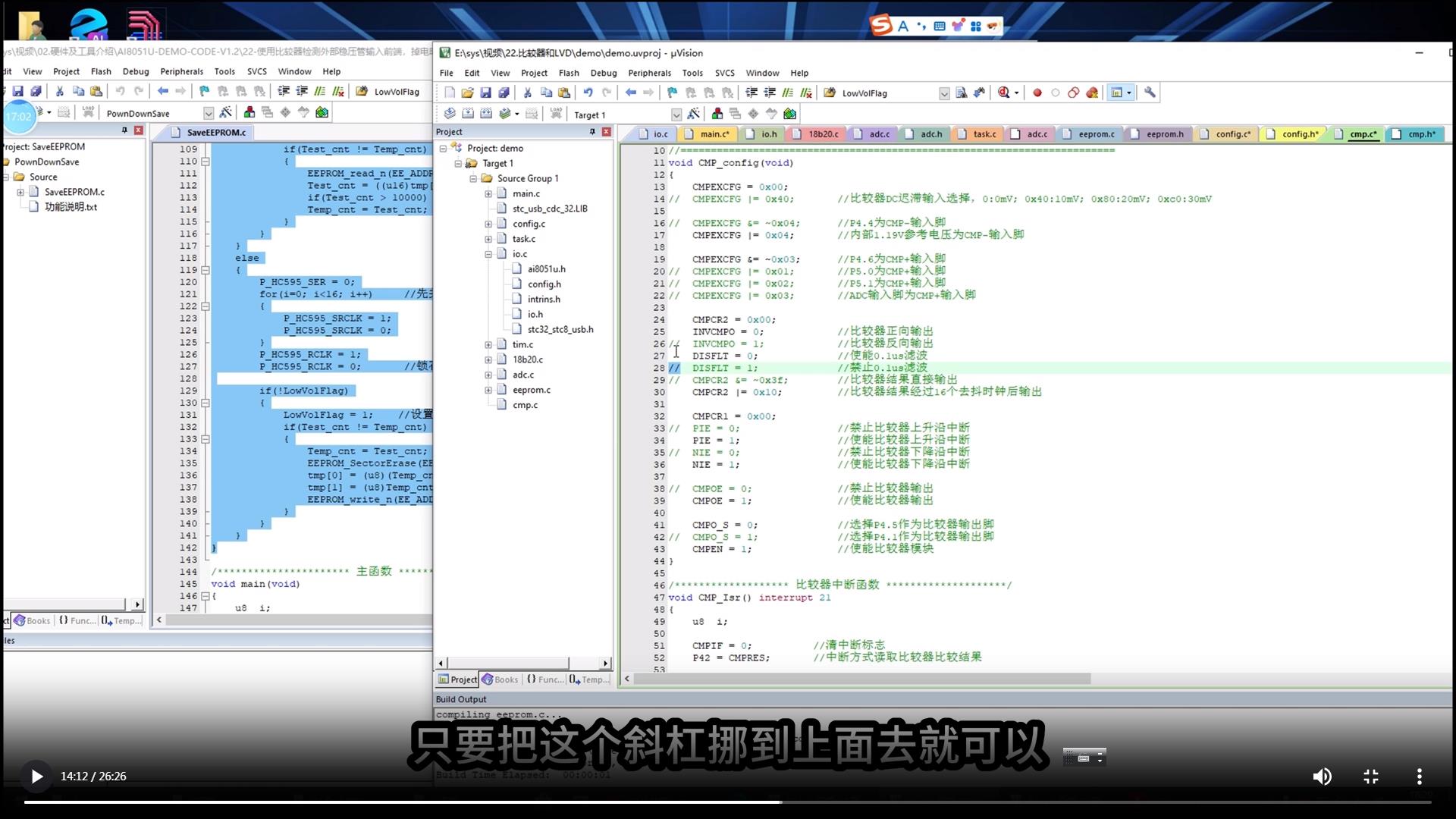The width and height of the screenshot is (1456, 819).
Task: Click the Kill all breakpoints icon
Action: [1092, 93]
